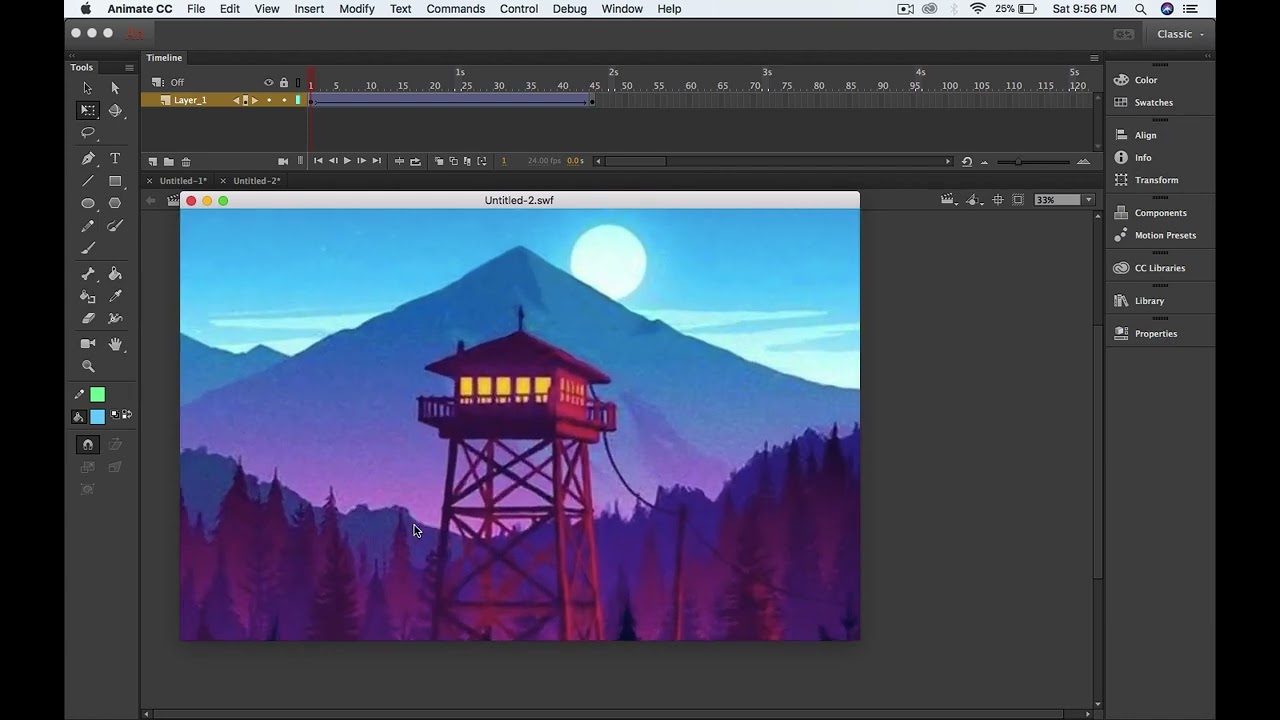Open the Classic workspace dropdown

click(x=1180, y=34)
